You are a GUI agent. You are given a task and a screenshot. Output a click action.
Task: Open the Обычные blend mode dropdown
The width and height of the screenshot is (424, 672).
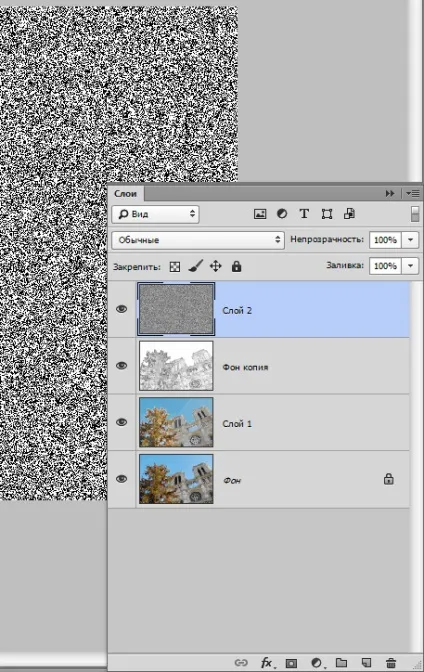pyautogui.click(x=198, y=240)
